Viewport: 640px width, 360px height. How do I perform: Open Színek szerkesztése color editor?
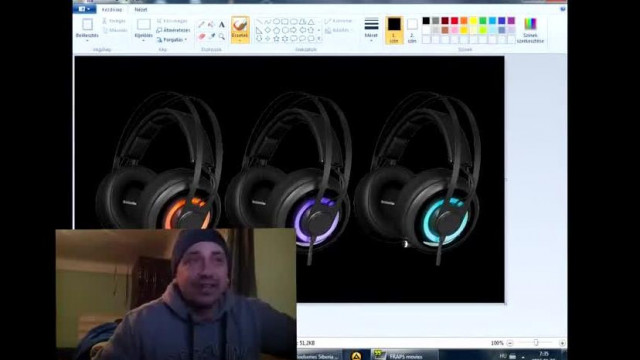pos(530,30)
